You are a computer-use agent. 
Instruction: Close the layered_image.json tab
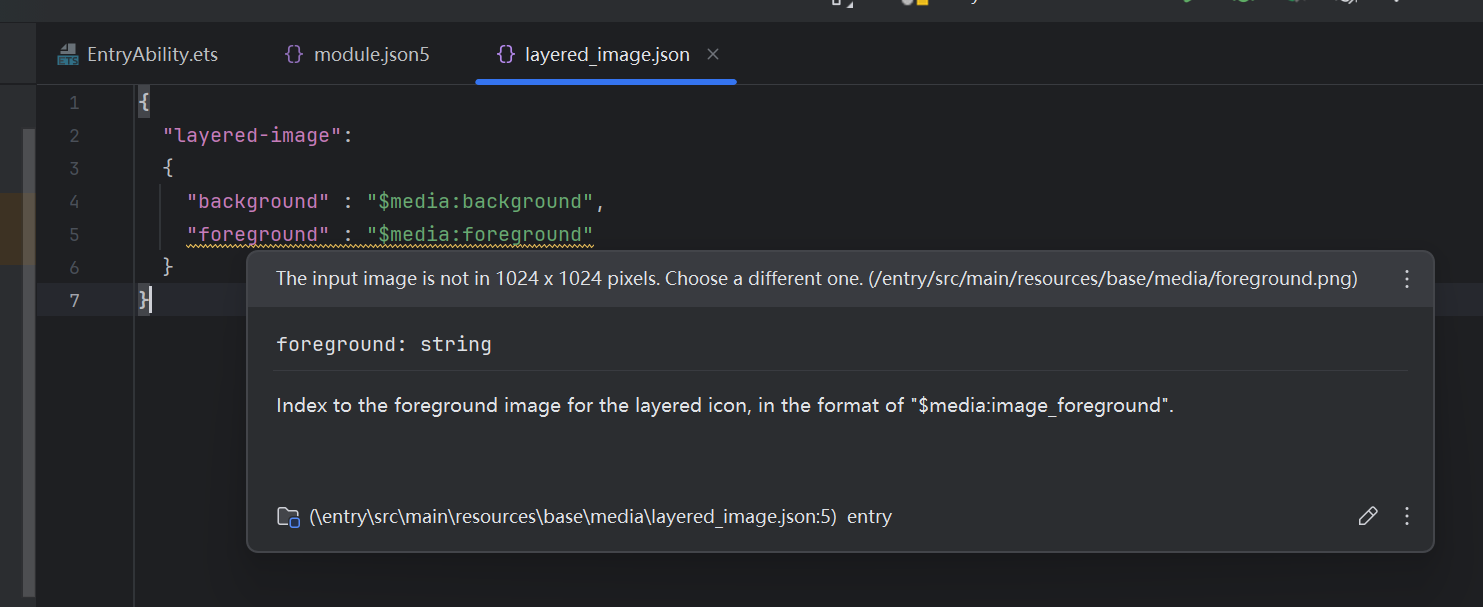tap(713, 54)
